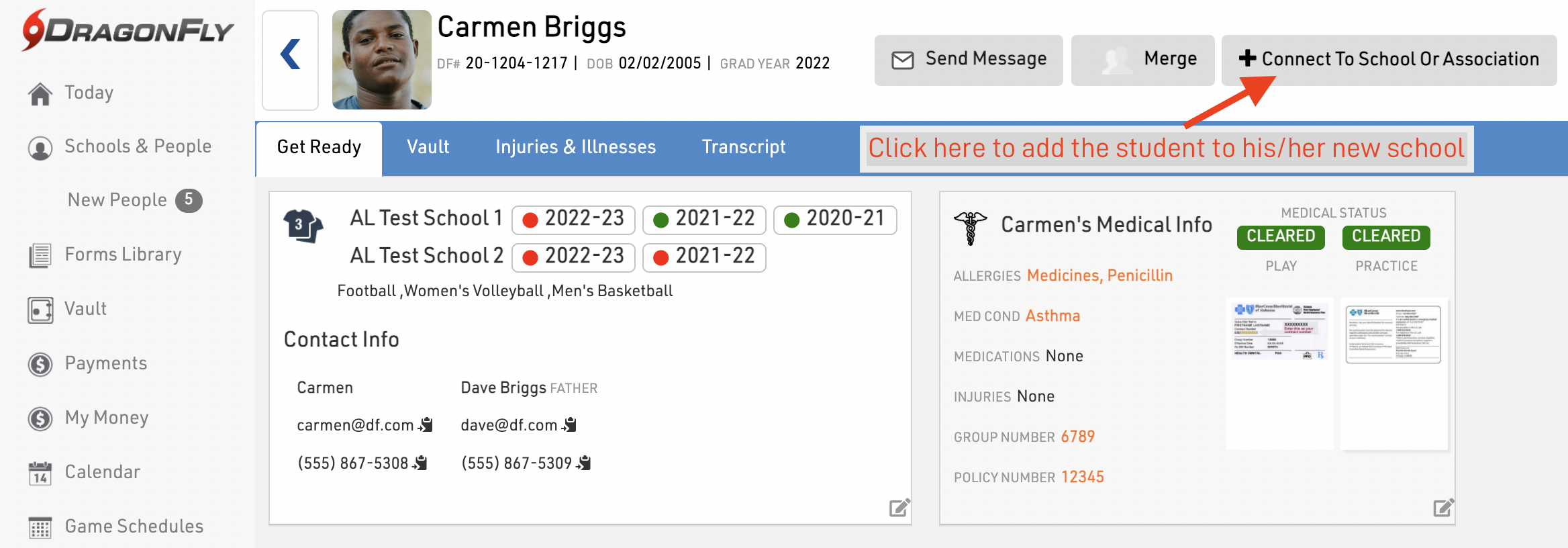This screenshot has height=548, width=1568.
Task: Click the back chevron arrow
Action: coord(290,55)
